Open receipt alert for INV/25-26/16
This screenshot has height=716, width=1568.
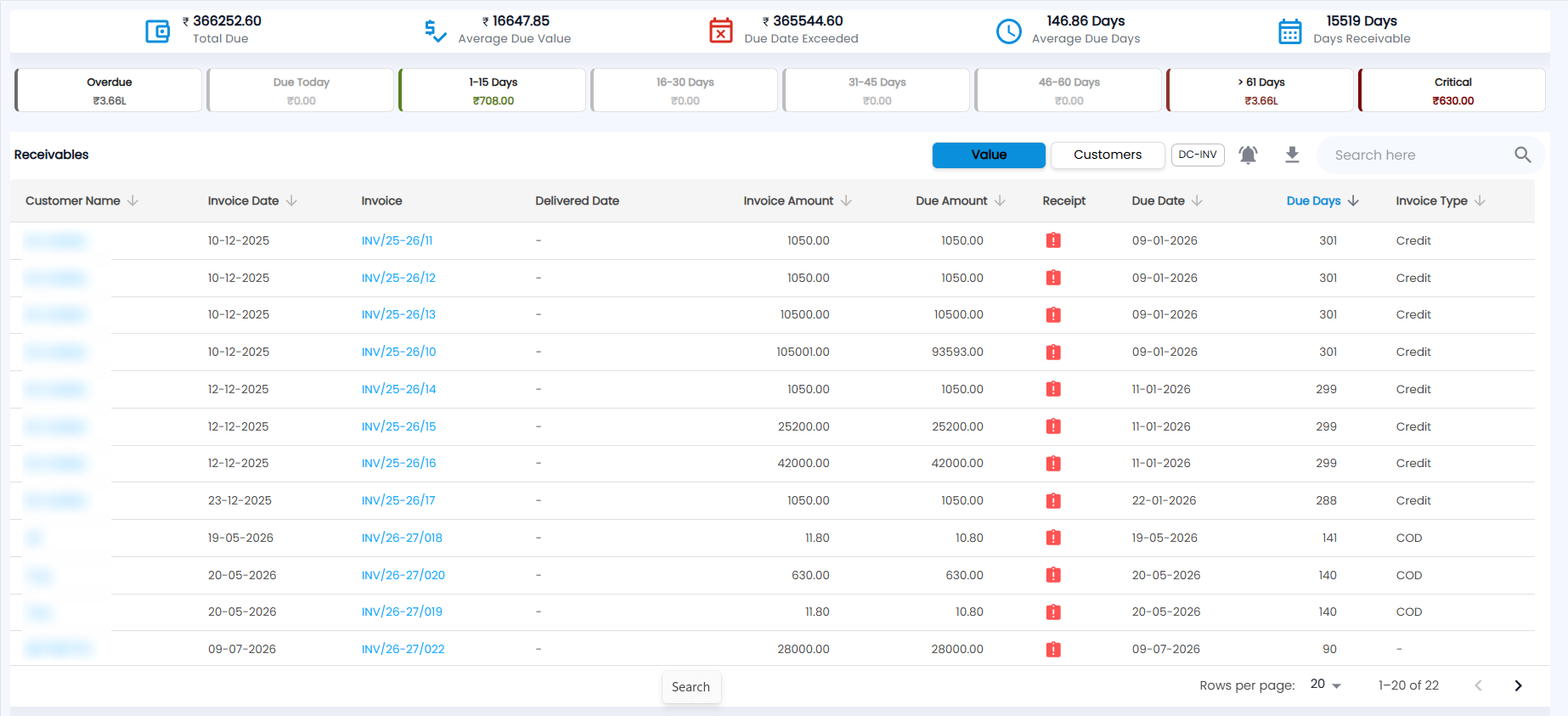pyautogui.click(x=1053, y=463)
